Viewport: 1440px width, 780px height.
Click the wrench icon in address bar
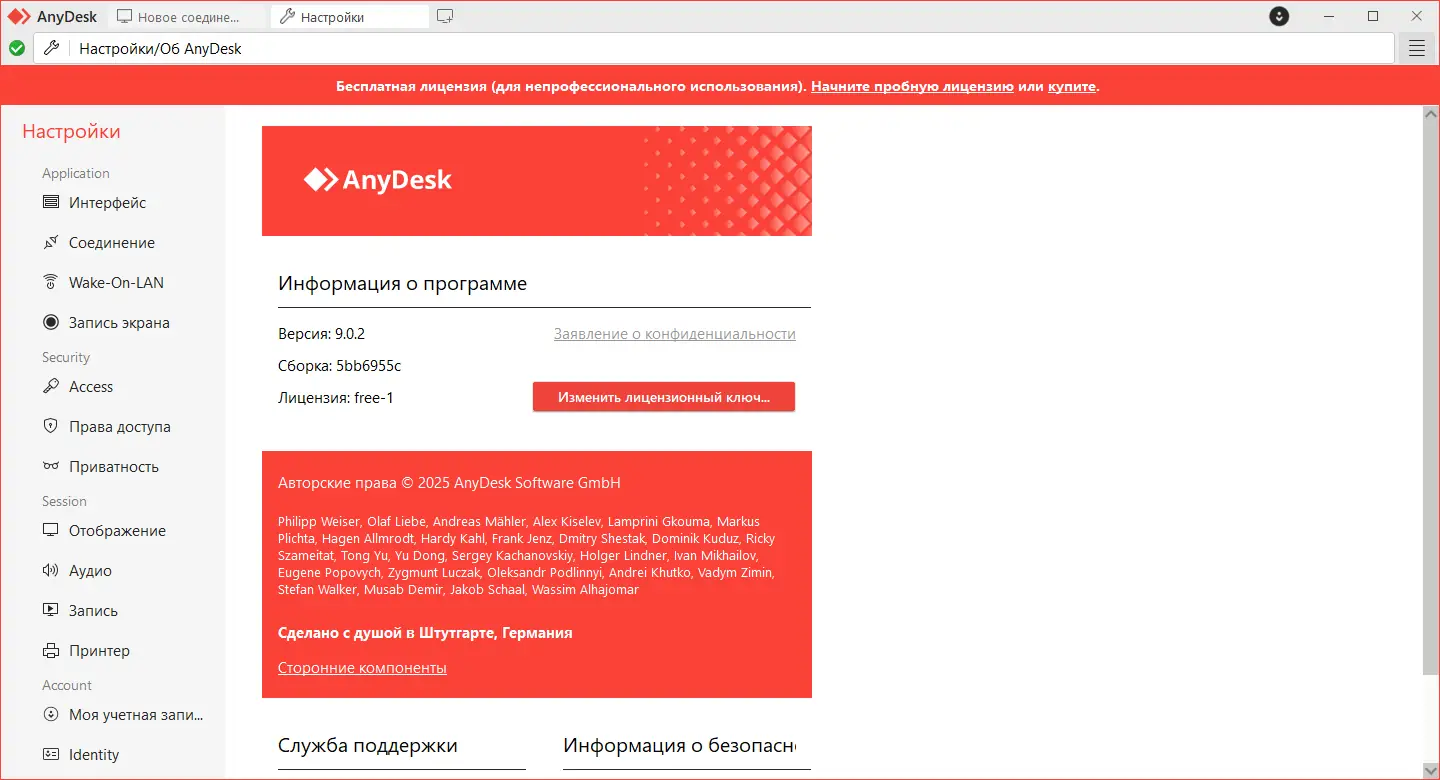pyautogui.click(x=52, y=48)
